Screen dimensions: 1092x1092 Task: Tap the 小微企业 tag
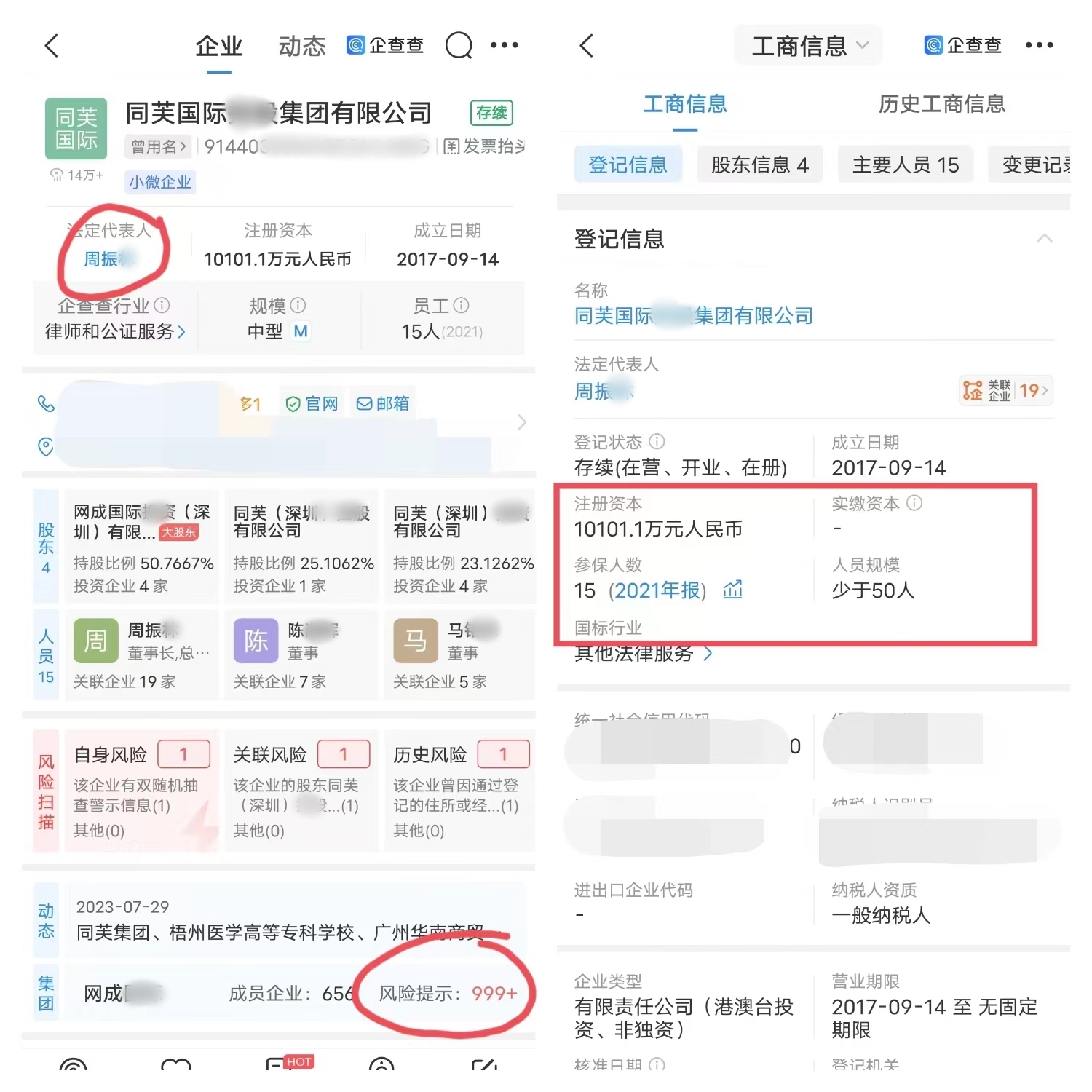point(160,182)
